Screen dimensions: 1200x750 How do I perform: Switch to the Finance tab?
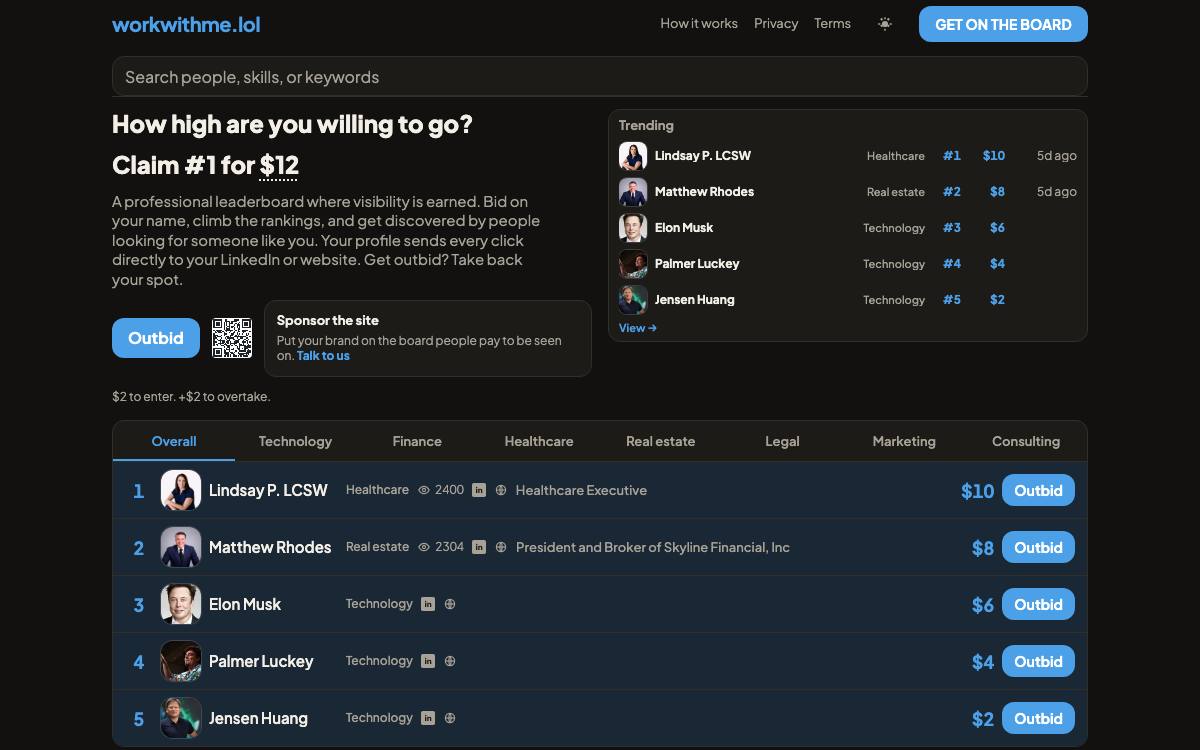[x=417, y=441]
